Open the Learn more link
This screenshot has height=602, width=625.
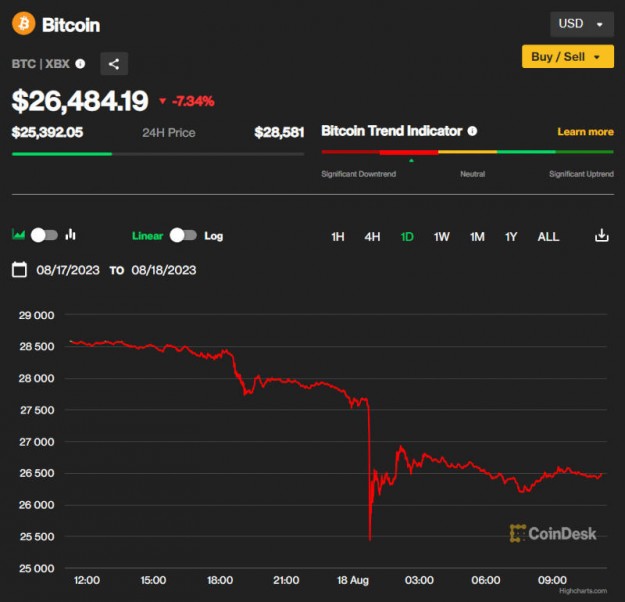click(585, 132)
